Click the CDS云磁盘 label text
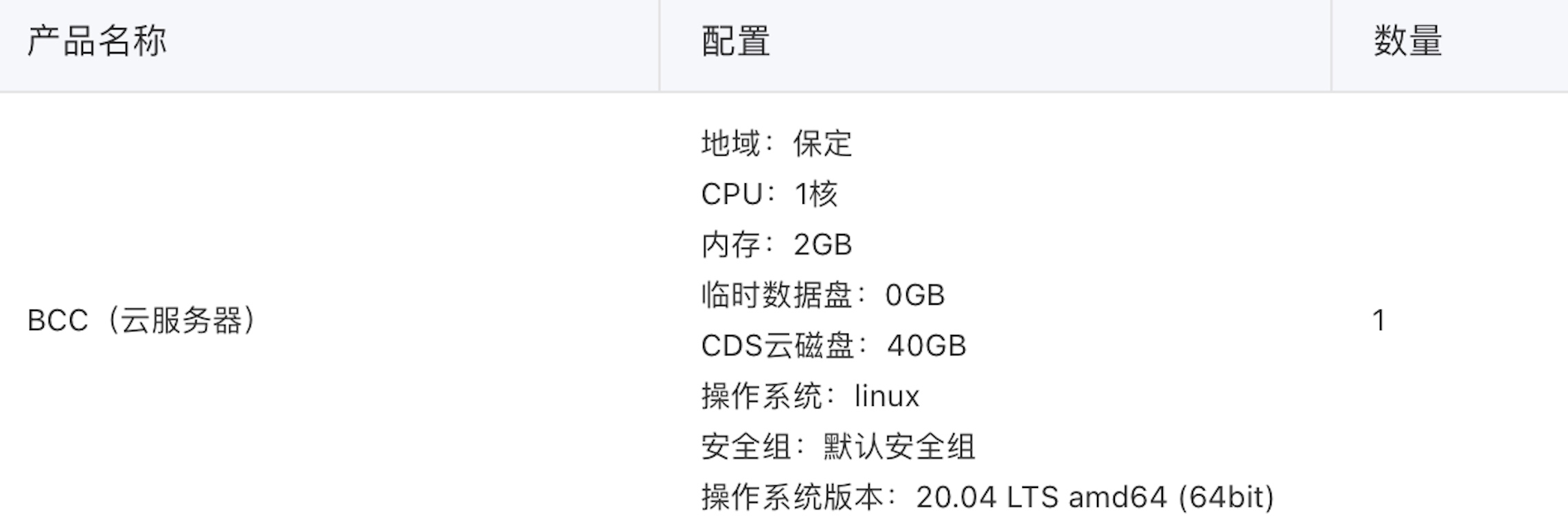The width and height of the screenshot is (1568, 523). [x=777, y=346]
